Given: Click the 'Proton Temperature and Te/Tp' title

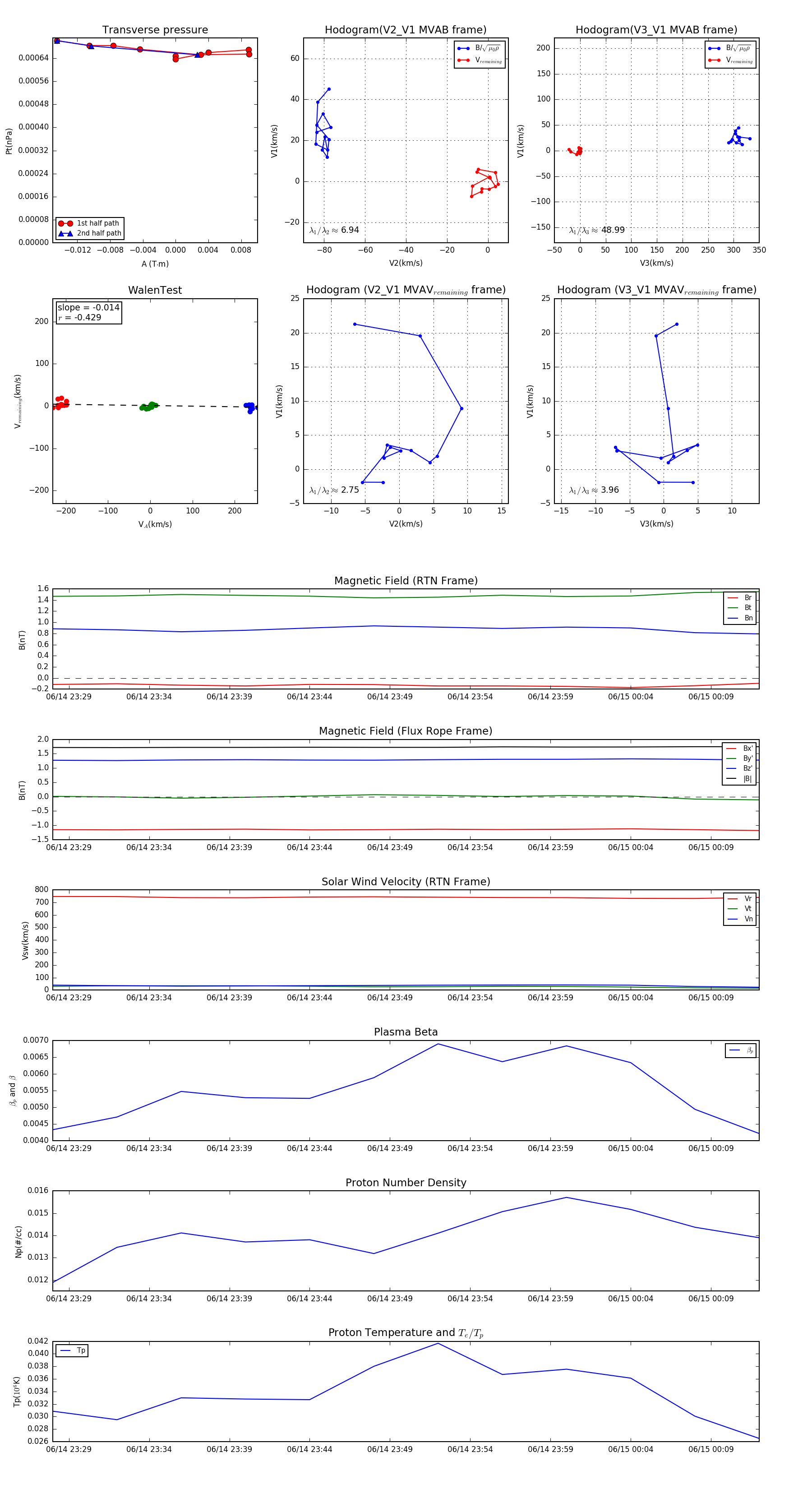Looking at the screenshot, I should coord(406,1332).
